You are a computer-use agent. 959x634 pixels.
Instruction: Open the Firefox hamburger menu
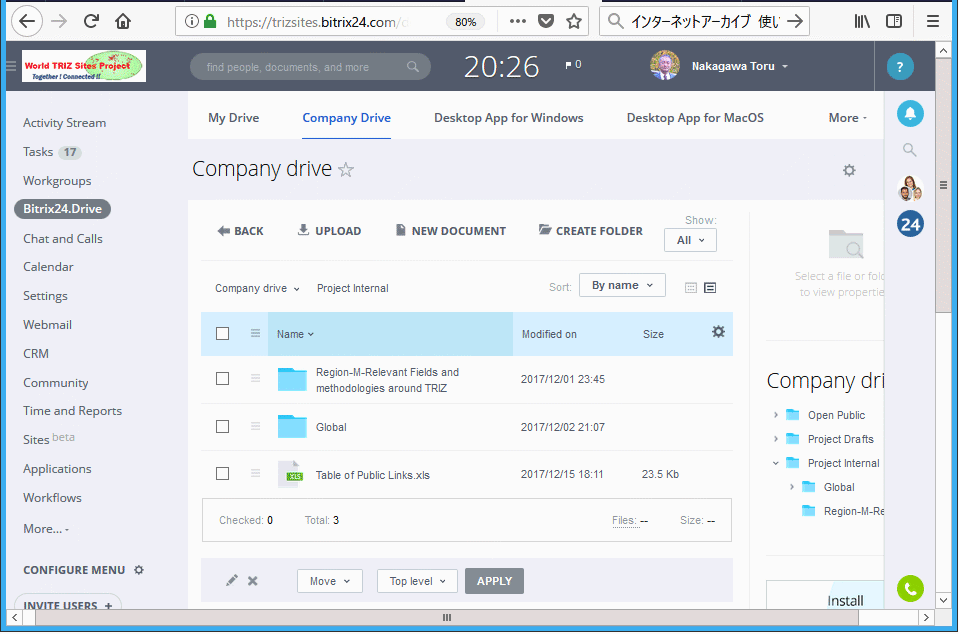[933, 21]
